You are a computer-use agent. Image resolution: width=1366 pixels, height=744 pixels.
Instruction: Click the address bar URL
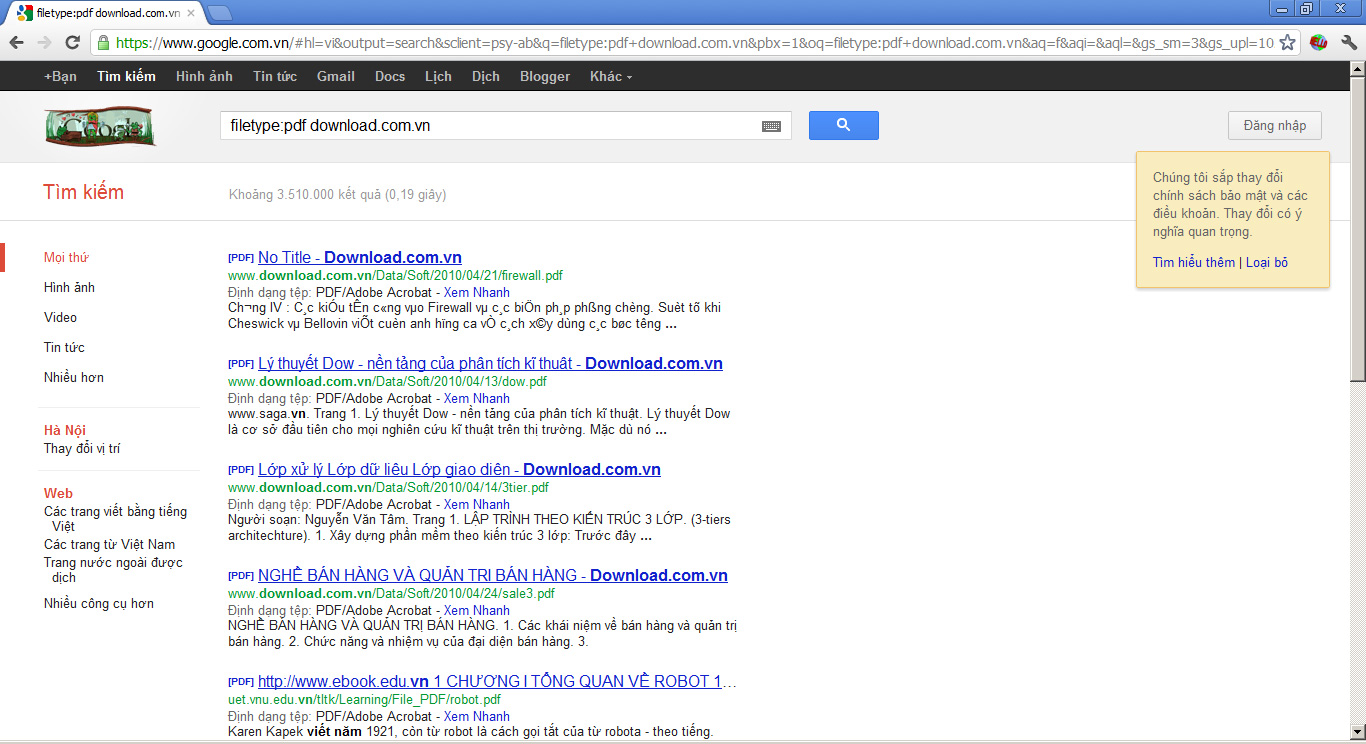click(694, 43)
